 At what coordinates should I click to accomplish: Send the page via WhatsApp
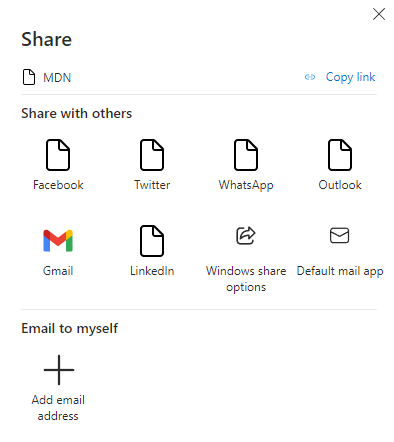point(246,165)
